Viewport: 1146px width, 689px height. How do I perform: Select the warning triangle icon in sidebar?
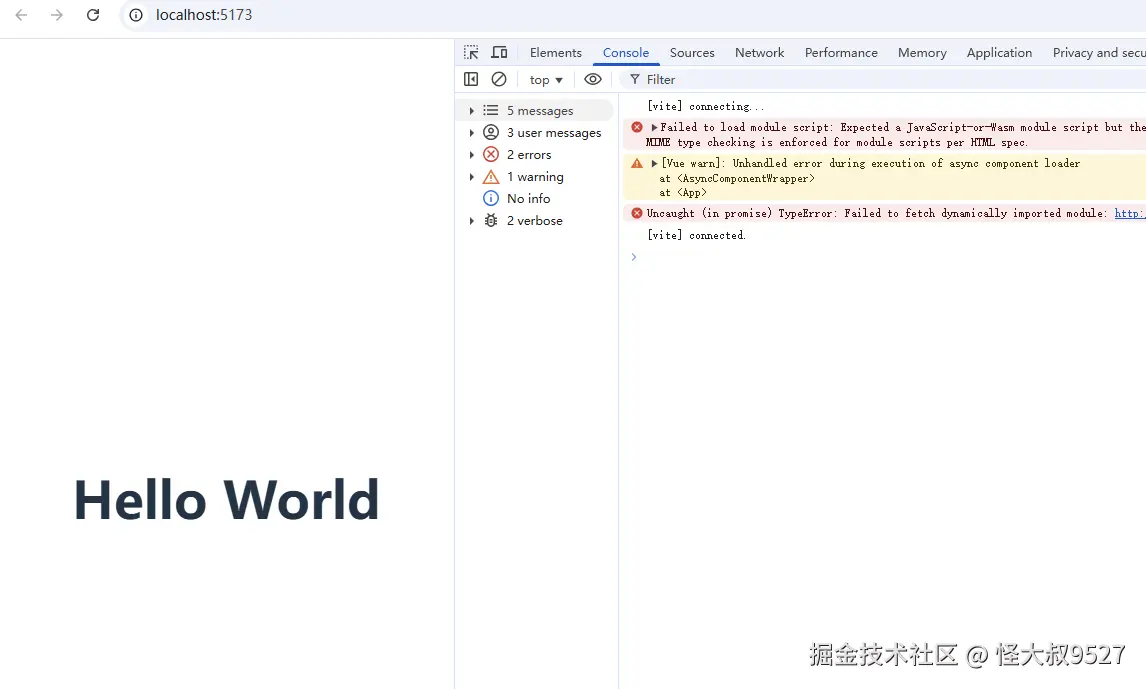(x=491, y=177)
